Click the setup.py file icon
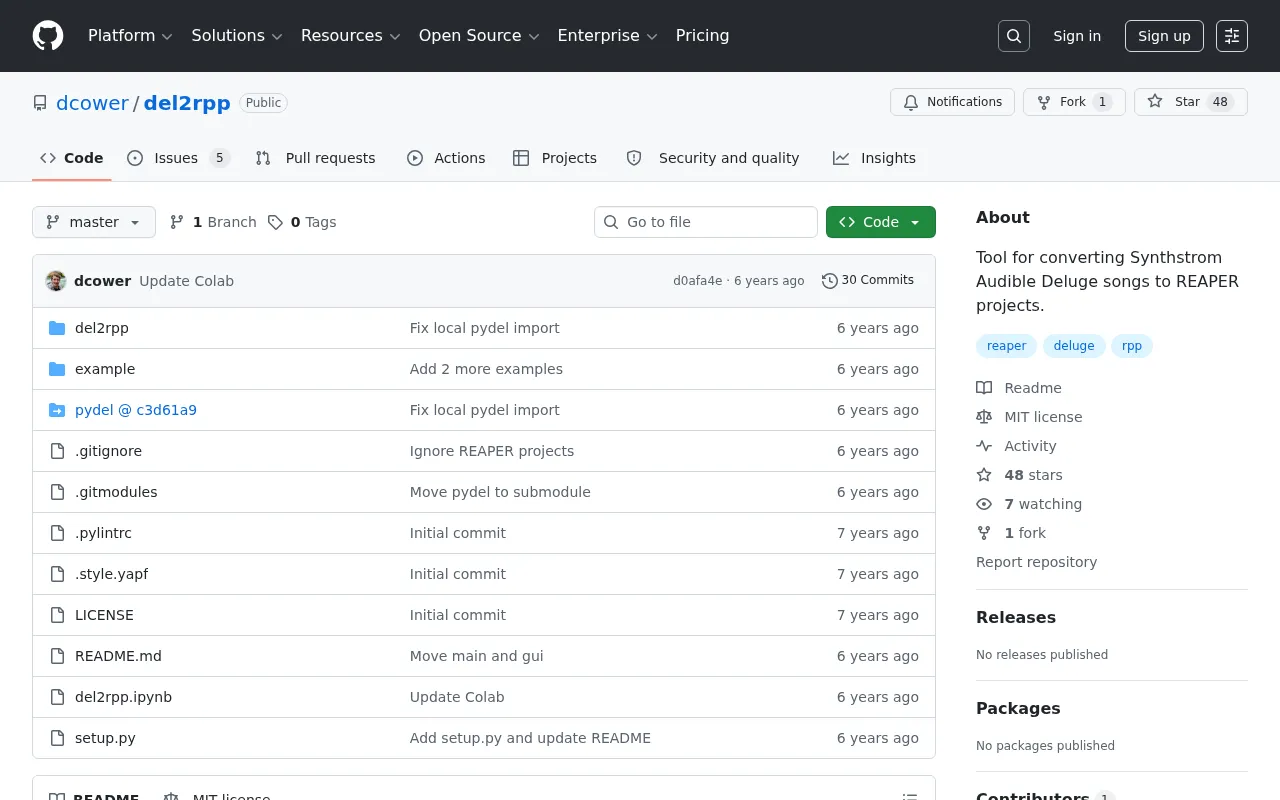The height and width of the screenshot is (800, 1280). coord(57,738)
